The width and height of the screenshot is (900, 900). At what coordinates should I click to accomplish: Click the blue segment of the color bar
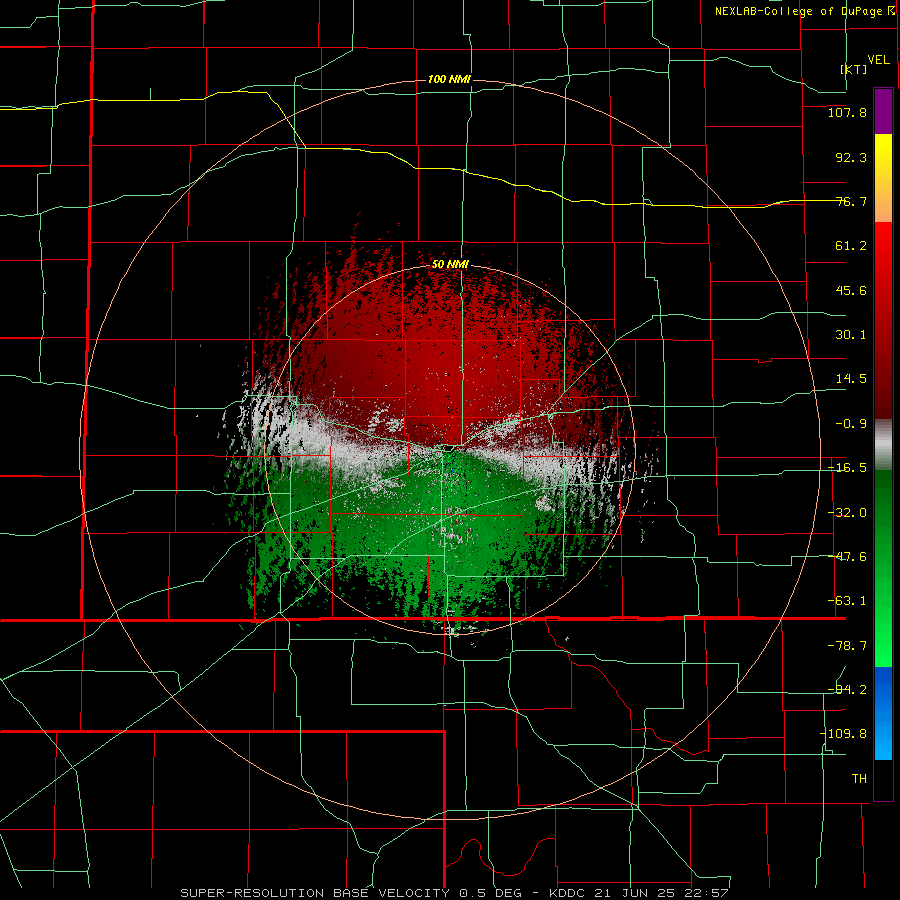click(883, 713)
